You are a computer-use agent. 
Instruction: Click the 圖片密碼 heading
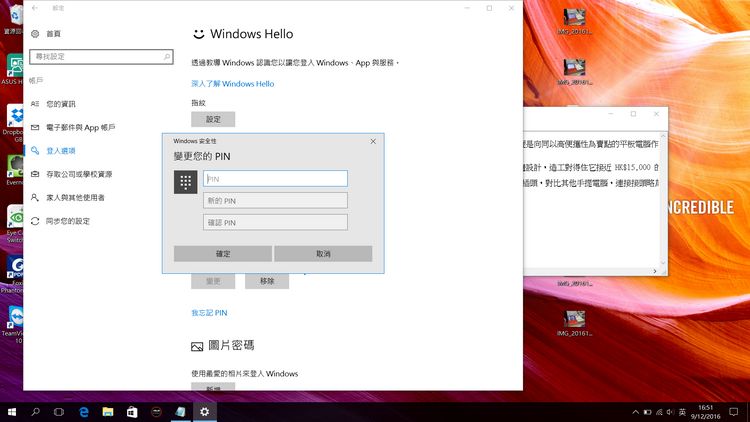[231, 345]
